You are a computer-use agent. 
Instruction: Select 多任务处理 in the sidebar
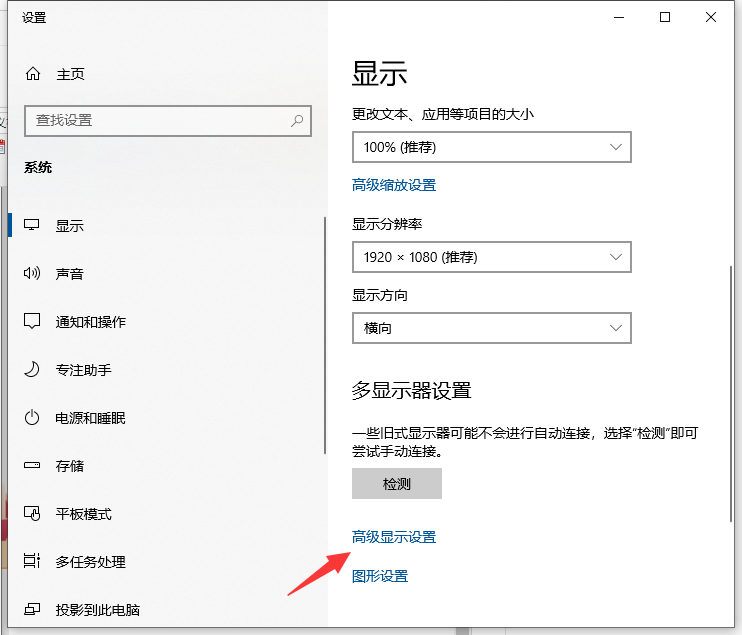click(90, 562)
